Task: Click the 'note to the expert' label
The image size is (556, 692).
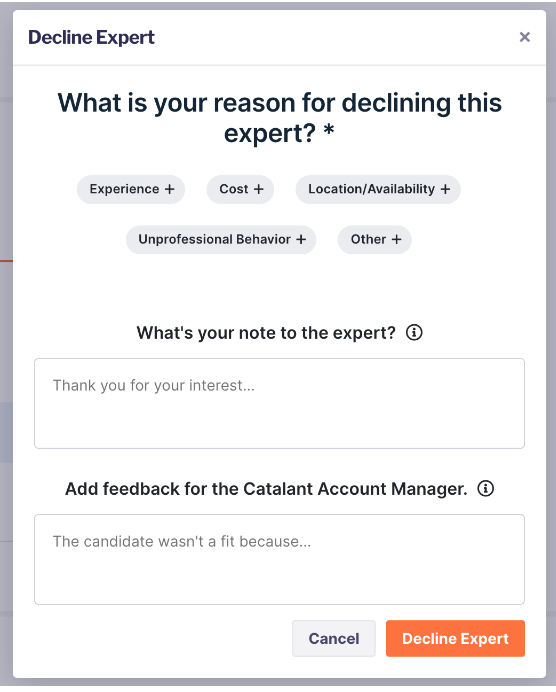Action: pyautogui.click(x=266, y=333)
